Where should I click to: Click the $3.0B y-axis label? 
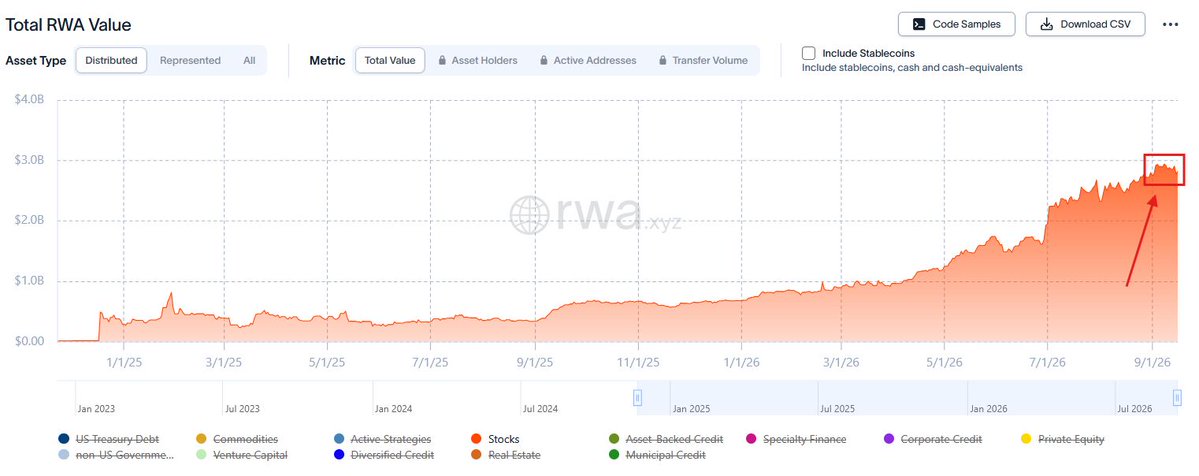[x=31, y=161]
